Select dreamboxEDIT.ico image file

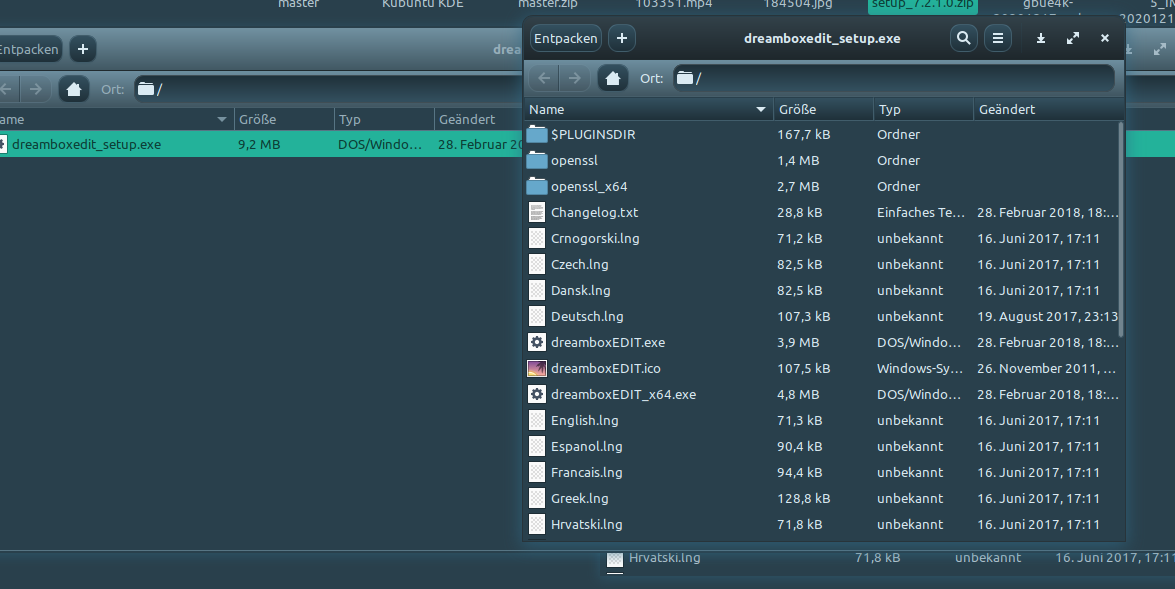coord(821,369)
